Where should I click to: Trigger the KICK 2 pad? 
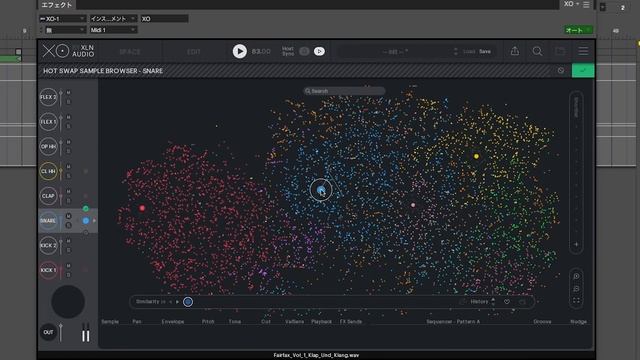[x=48, y=246]
